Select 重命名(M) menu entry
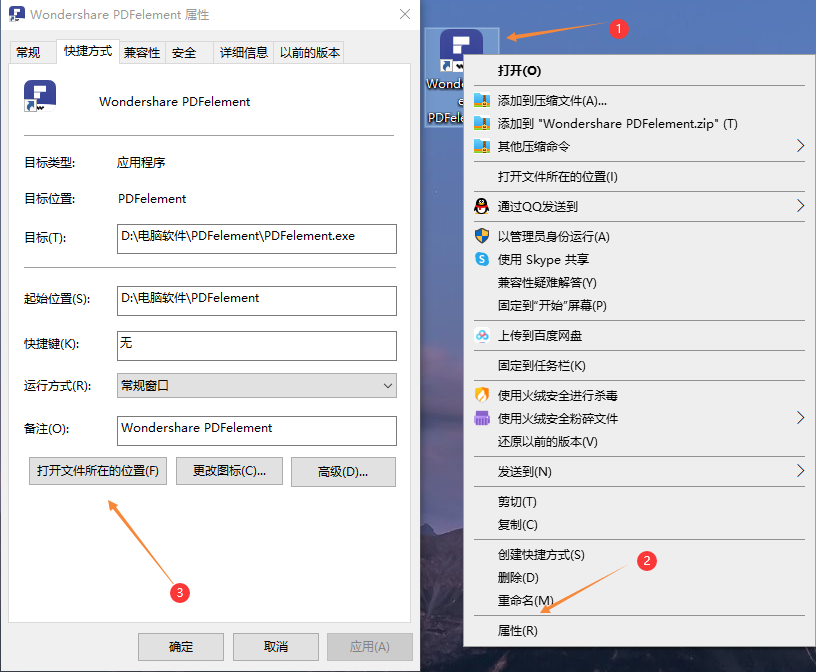This screenshot has width=816, height=672. [639, 600]
